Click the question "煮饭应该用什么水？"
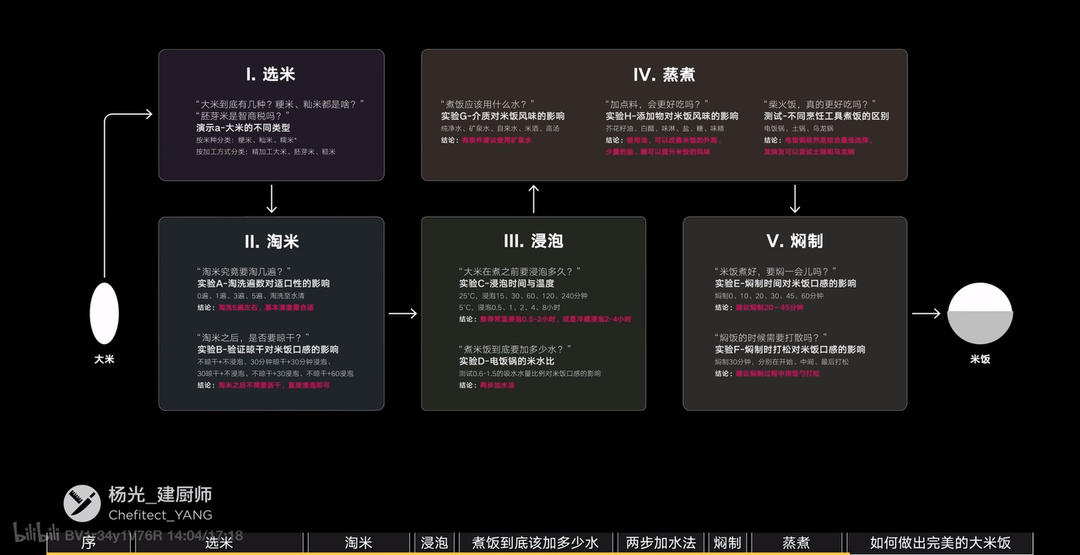Screen dimensions: 1080x555 tap(488, 103)
